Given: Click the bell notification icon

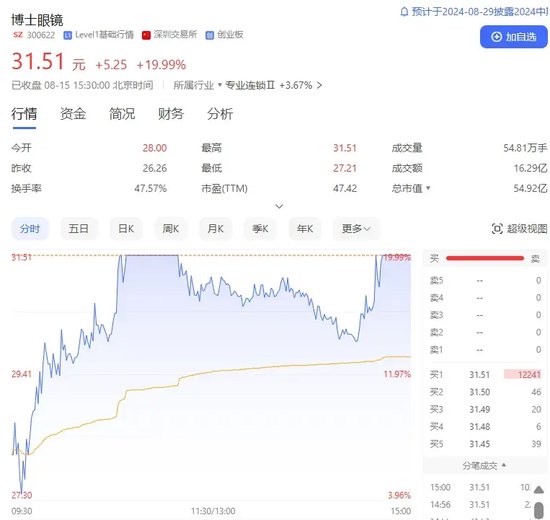Looking at the screenshot, I should click(404, 12).
